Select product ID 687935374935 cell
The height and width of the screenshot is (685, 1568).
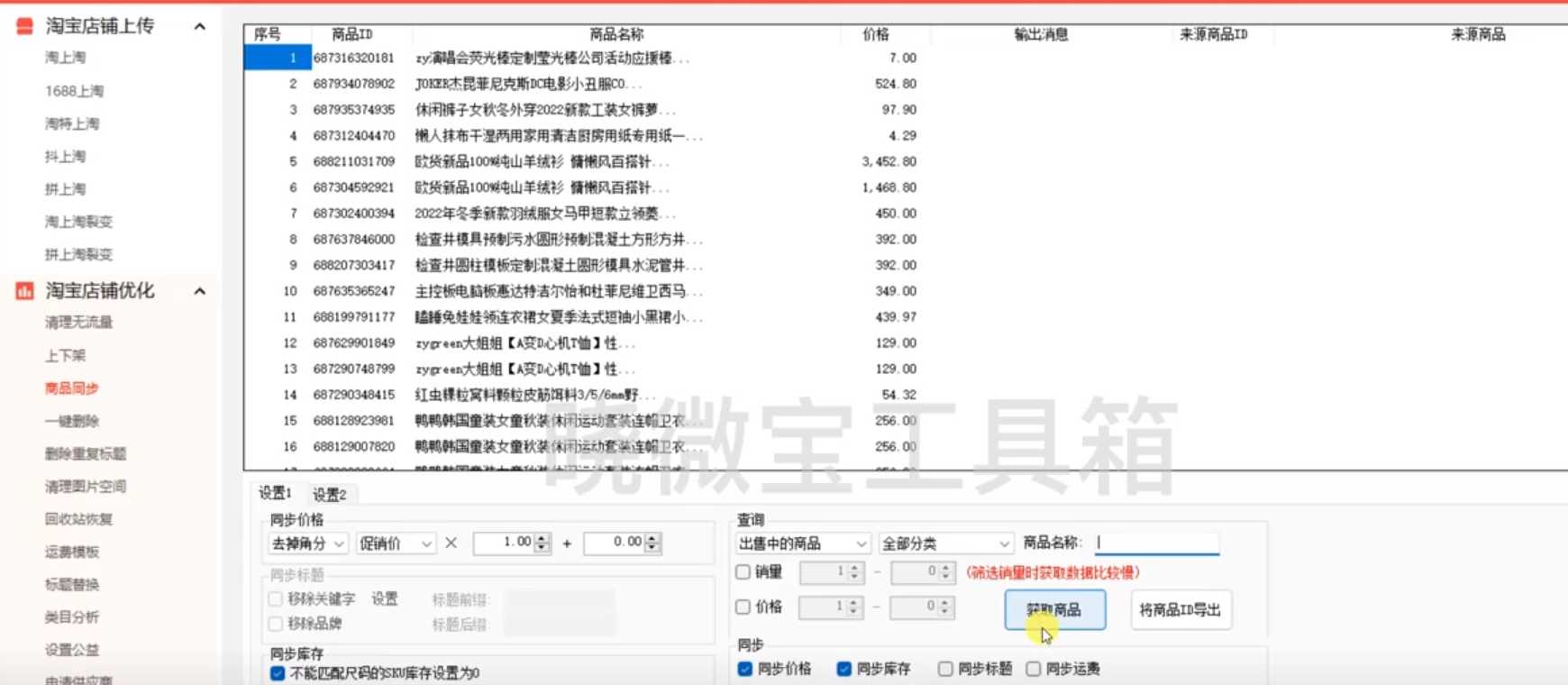[354, 110]
